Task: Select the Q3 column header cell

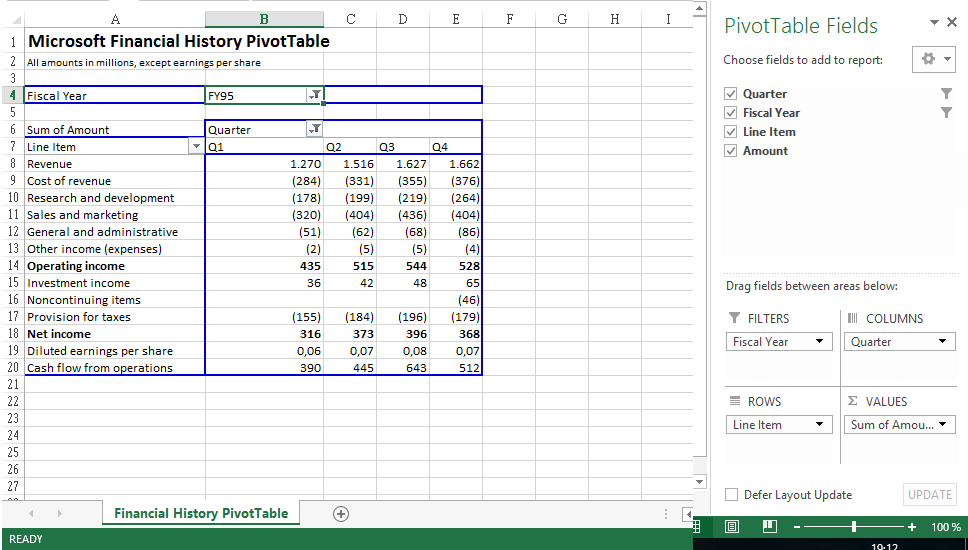Action: pyautogui.click(x=403, y=146)
